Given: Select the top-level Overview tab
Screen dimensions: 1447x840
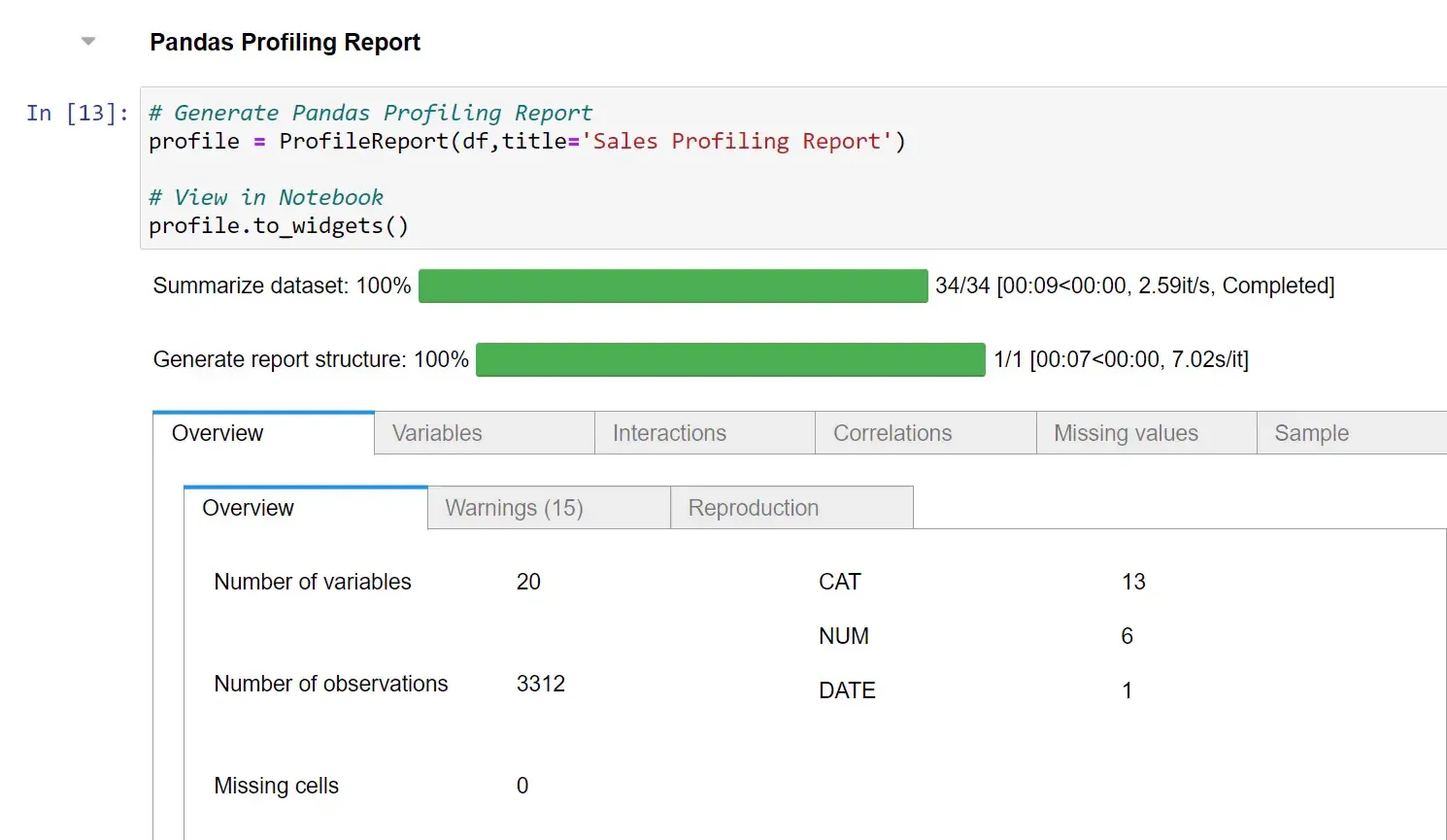Looking at the screenshot, I should coord(217,433).
